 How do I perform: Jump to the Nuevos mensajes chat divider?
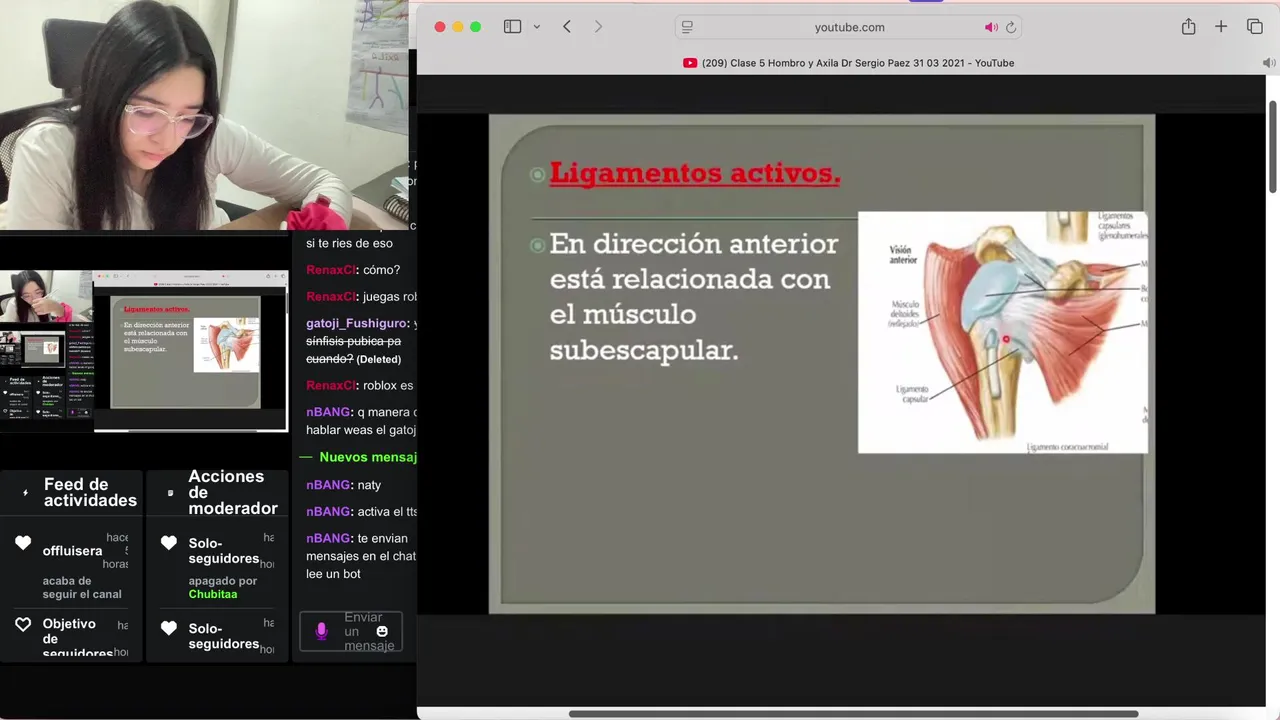click(x=358, y=457)
